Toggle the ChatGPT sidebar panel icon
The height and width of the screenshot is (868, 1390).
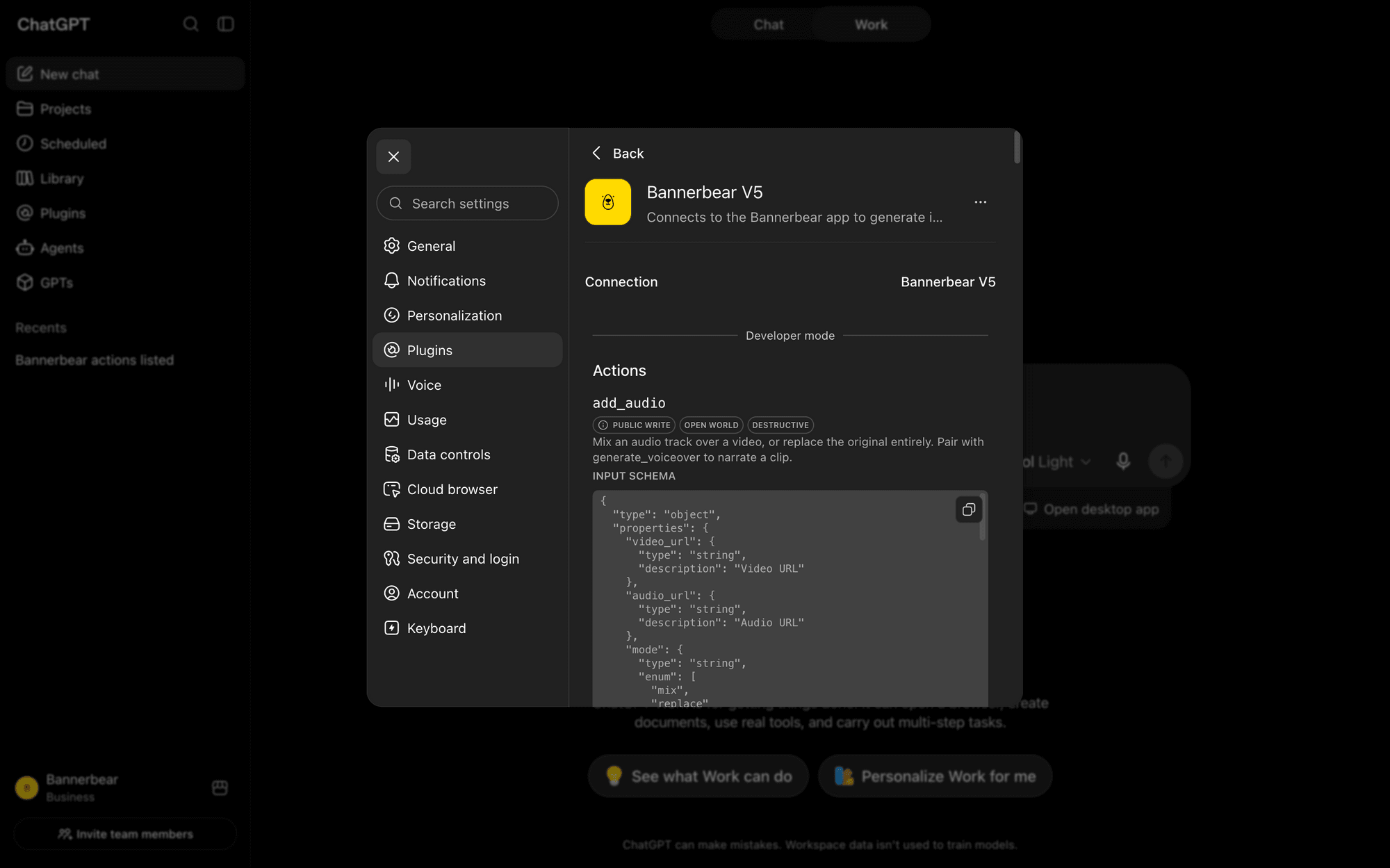coord(226,24)
